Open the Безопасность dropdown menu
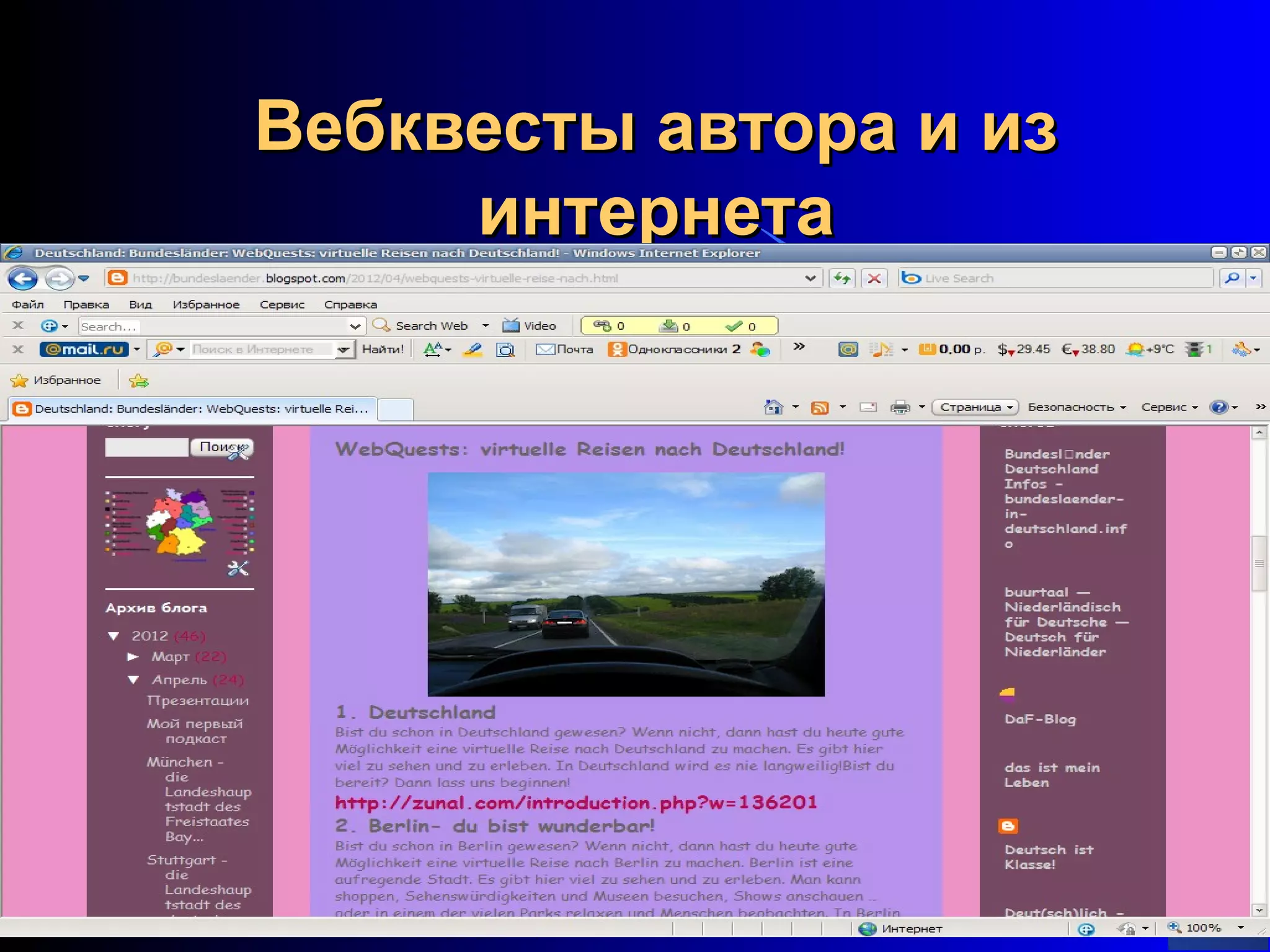Image resolution: width=1270 pixels, height=952 pixels. (x=1077, y=407)
